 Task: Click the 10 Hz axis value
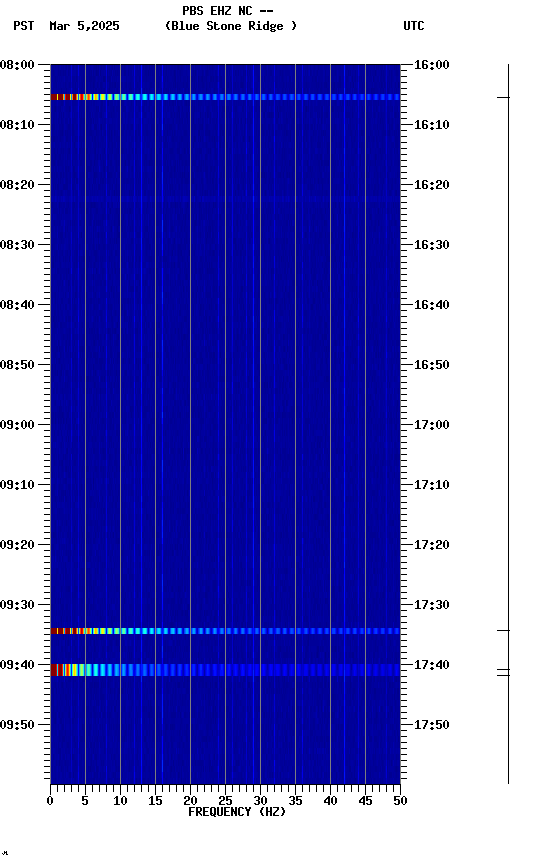click(120, 801)
